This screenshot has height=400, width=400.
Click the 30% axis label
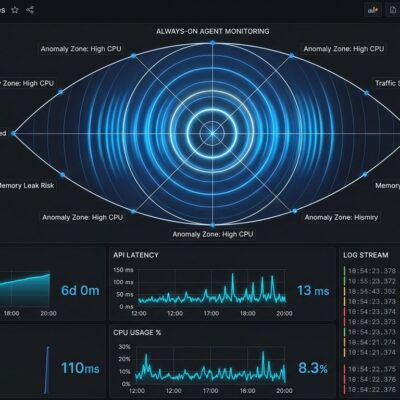click(124, 347)
